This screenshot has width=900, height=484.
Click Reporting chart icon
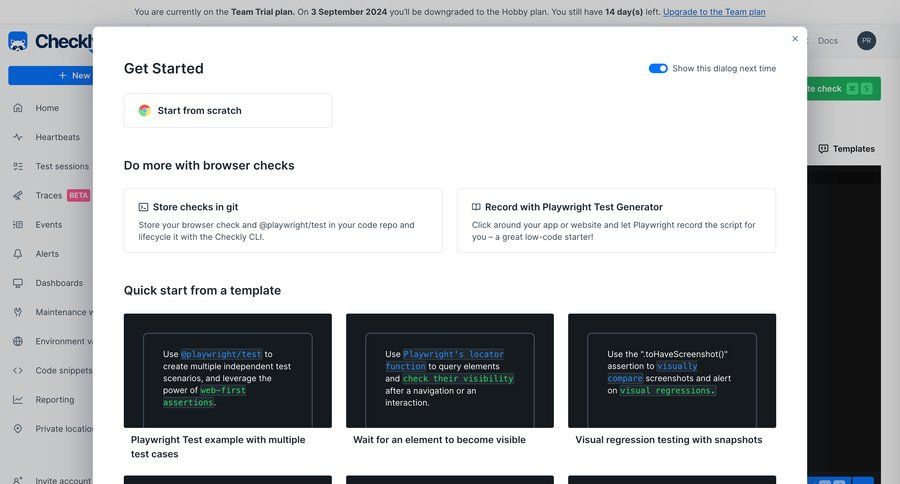18,400
